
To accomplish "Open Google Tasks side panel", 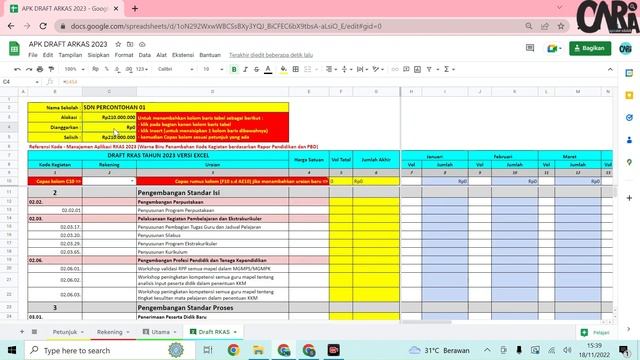I will point(629,118).
